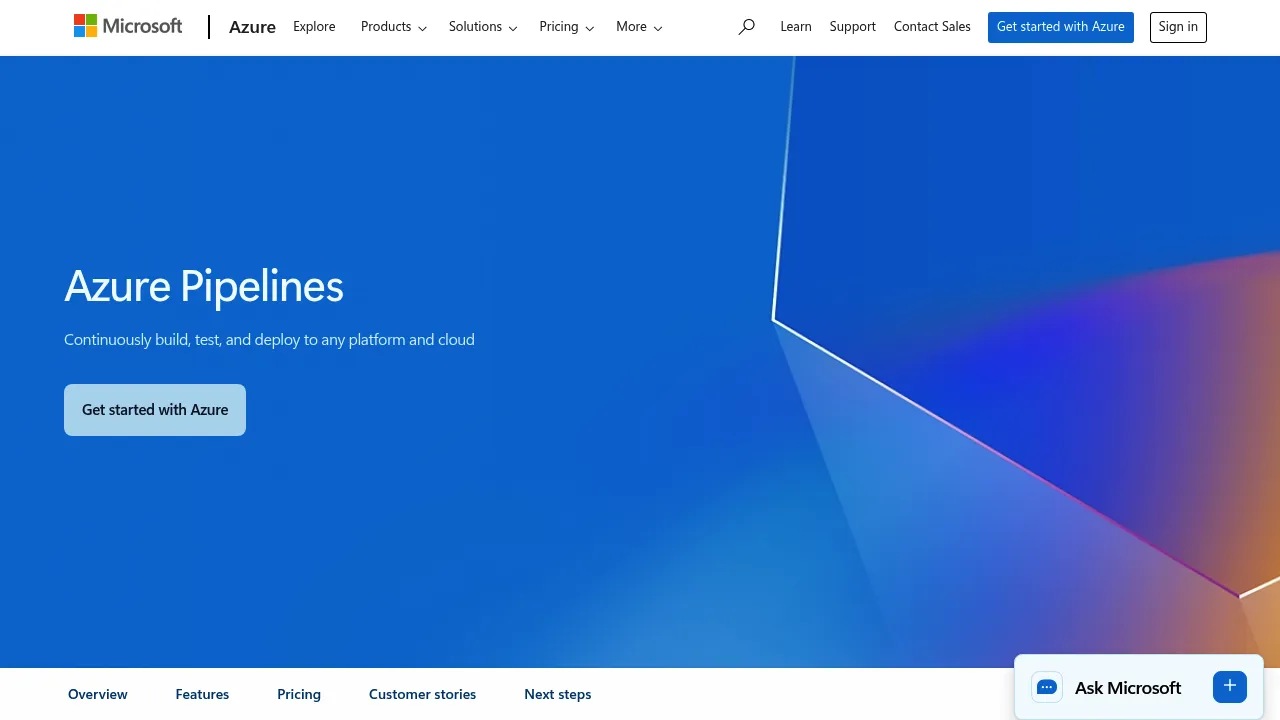Viewport: 1280px width, 720px height.
Task: Click the 'Continuously build, test, and deploy' tagline
Action: tap(269, 340)
